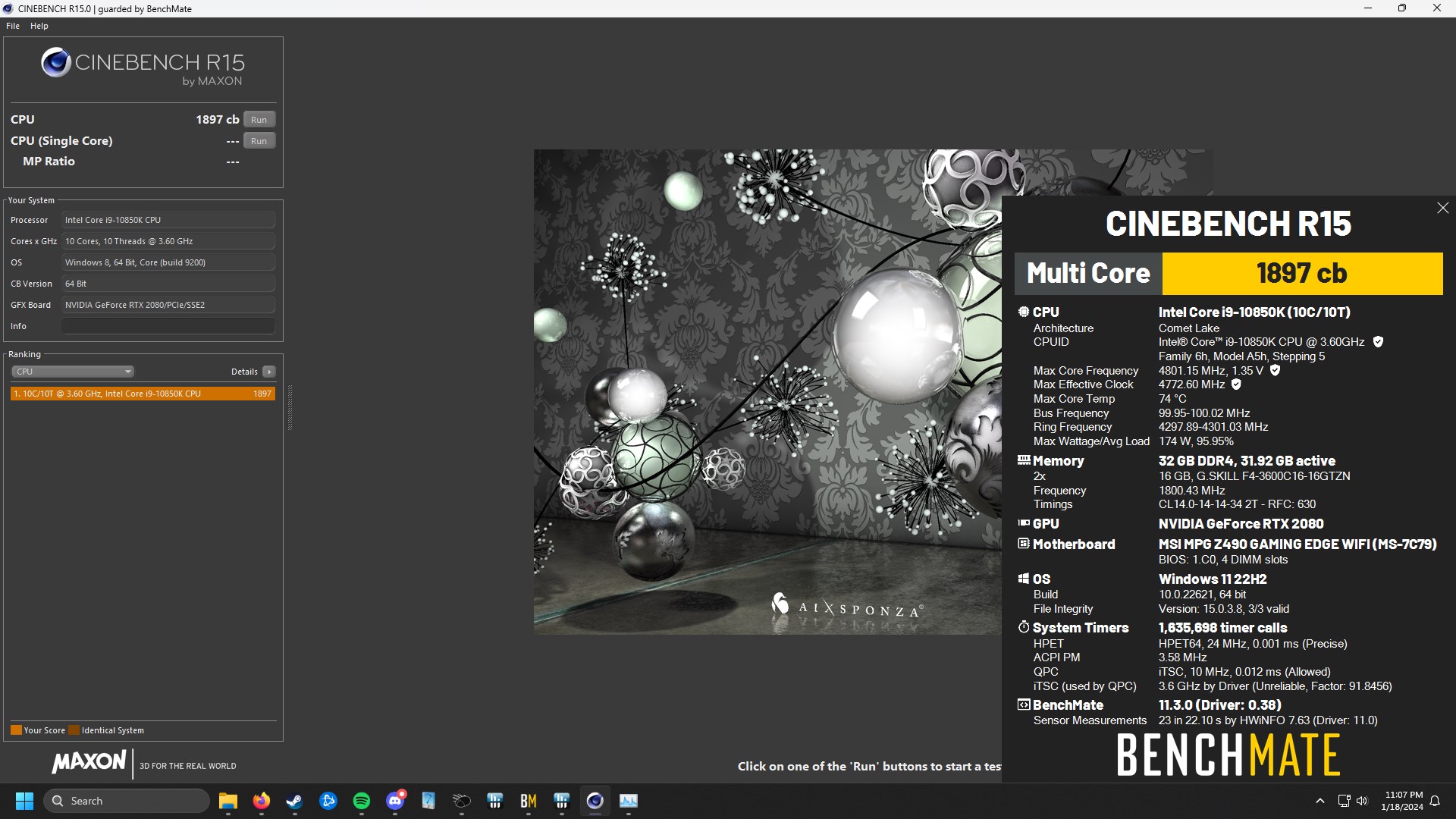The width and height of the screenshot is (1456, 819).
Task: Open File Explorer from the taskbar
Action: [228, 801]
